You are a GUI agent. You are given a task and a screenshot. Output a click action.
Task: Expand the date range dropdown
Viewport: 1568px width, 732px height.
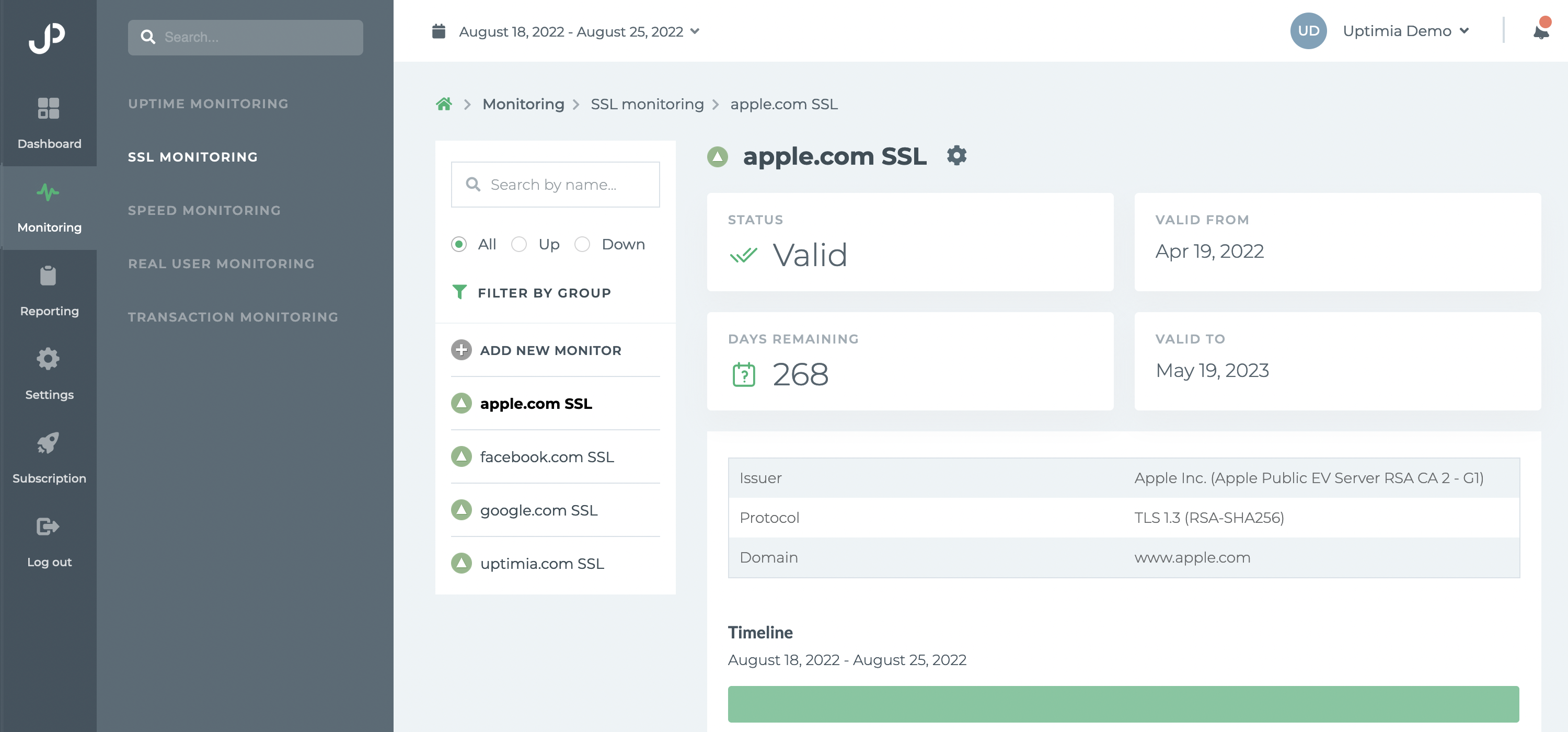[695, 31]
